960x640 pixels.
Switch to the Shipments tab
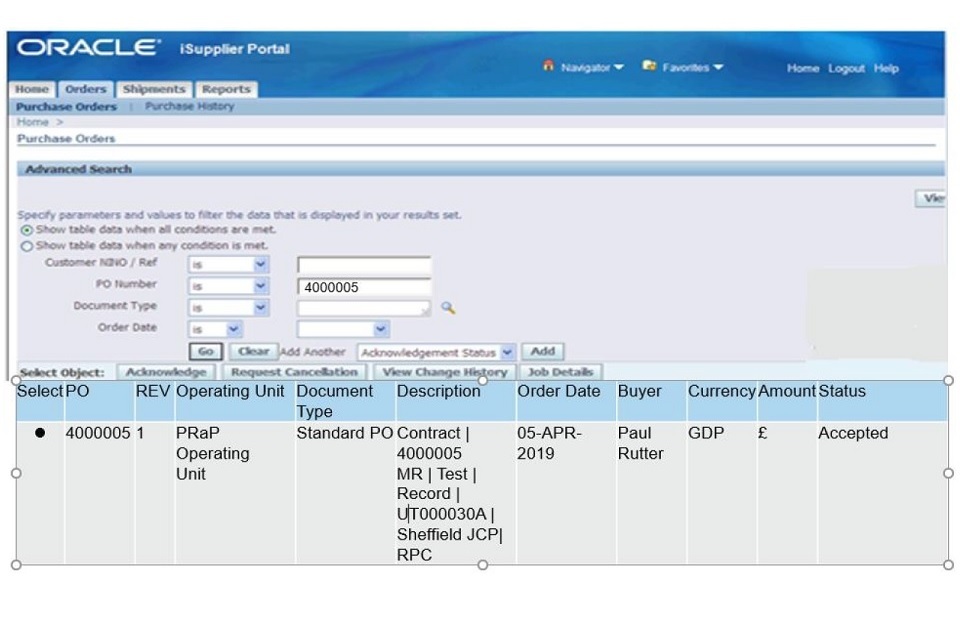pyautogui.click(x=154, y=89)
